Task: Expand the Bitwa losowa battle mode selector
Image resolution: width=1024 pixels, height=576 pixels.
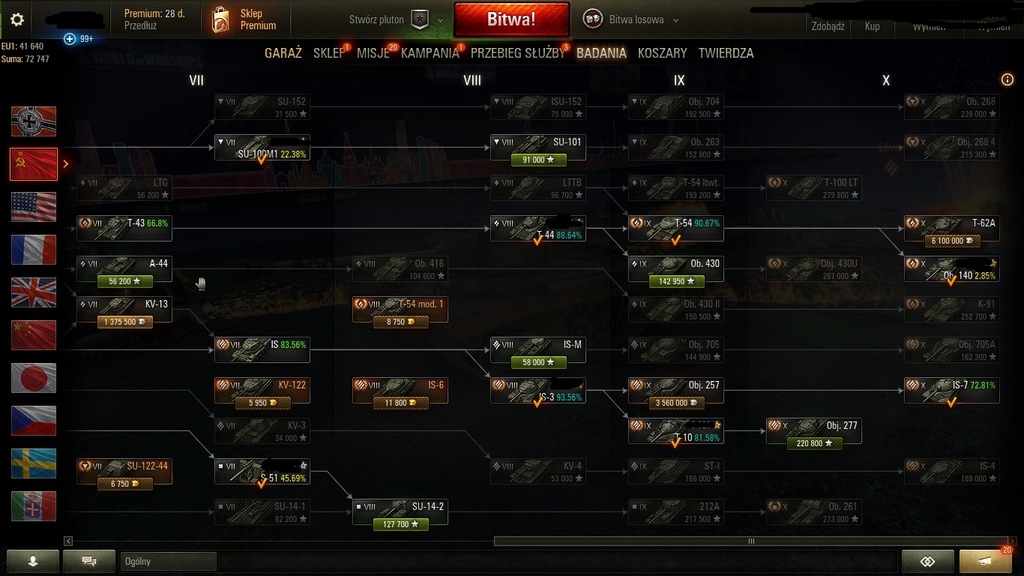Action: [630, 20]
